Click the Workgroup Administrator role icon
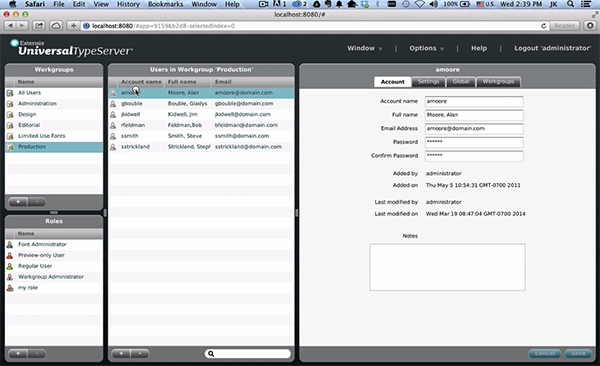The width and height of the screenshot is (600, 366). point(10,277)
